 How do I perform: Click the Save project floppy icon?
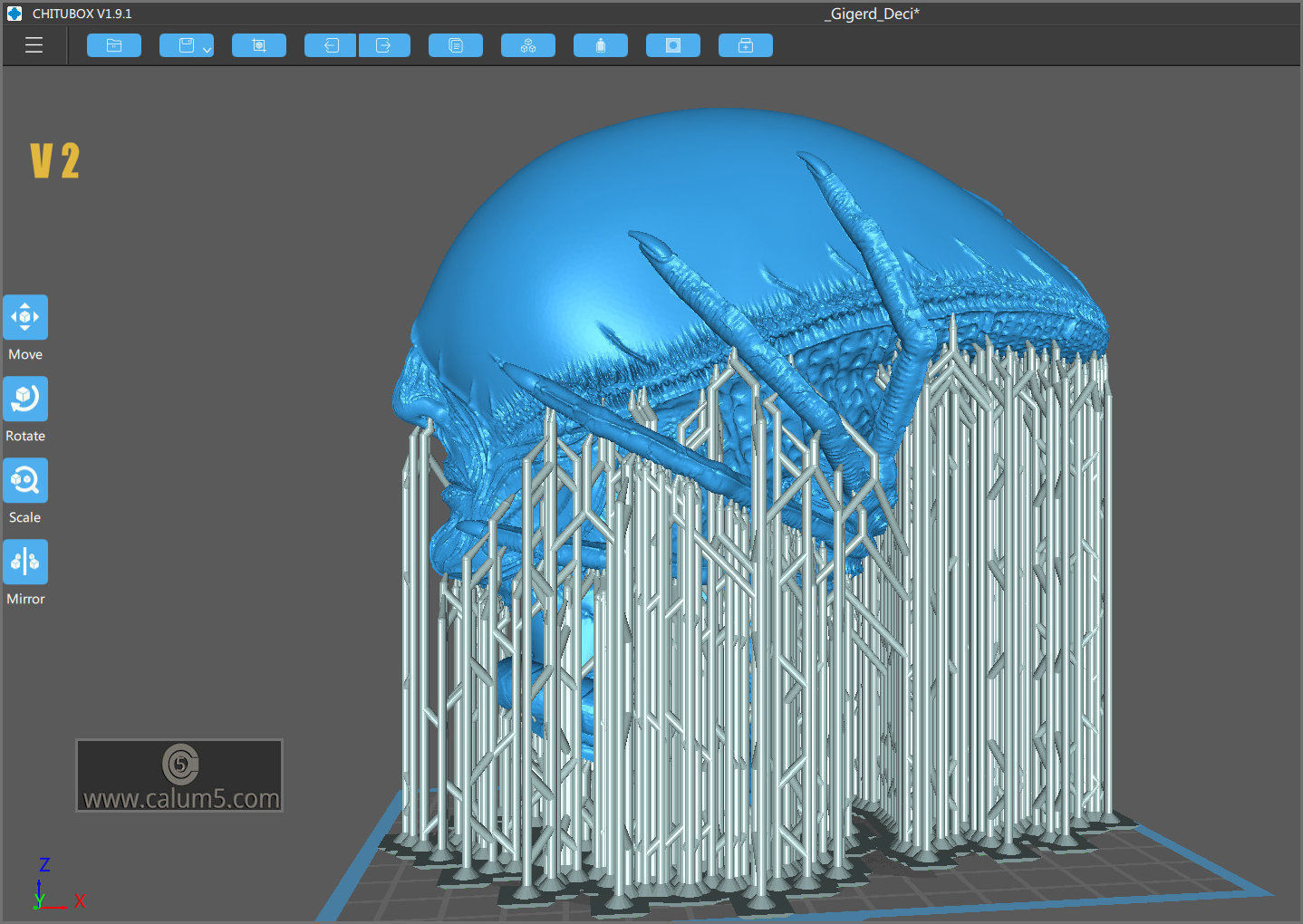tap(186, 45)
